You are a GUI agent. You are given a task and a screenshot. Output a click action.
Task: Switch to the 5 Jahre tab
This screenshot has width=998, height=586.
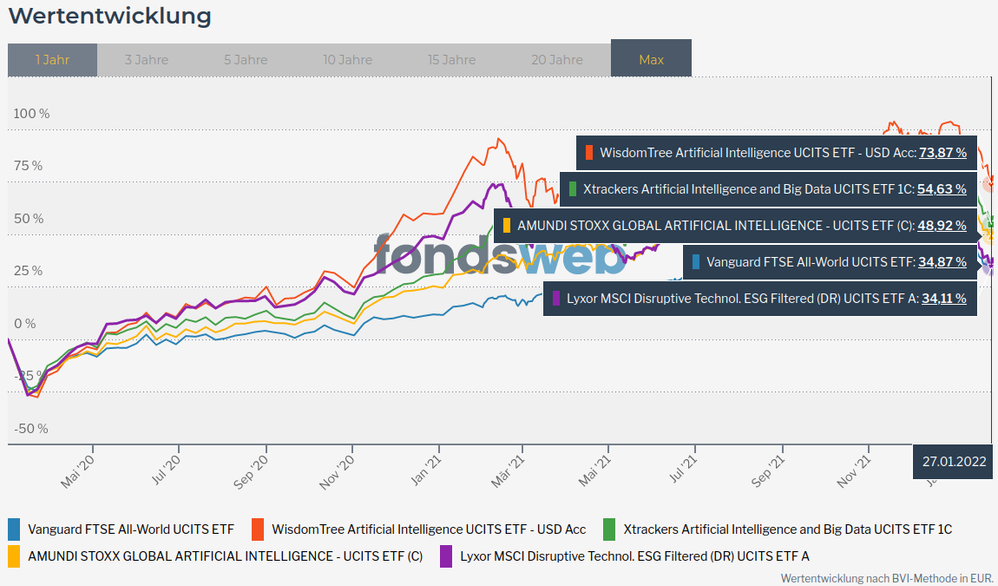click(245, 60)
